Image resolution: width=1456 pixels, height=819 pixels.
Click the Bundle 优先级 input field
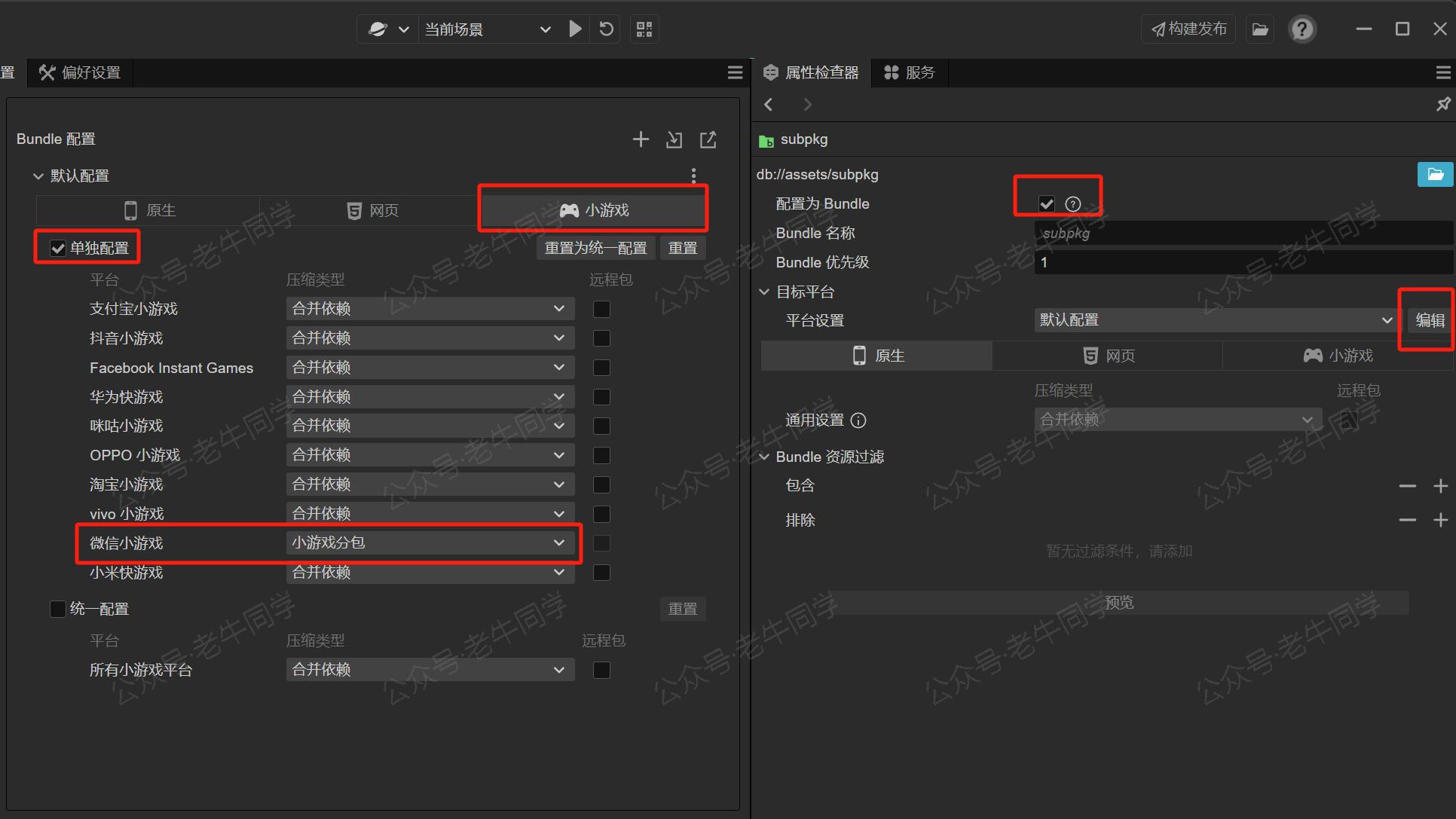coord(1242,262)
